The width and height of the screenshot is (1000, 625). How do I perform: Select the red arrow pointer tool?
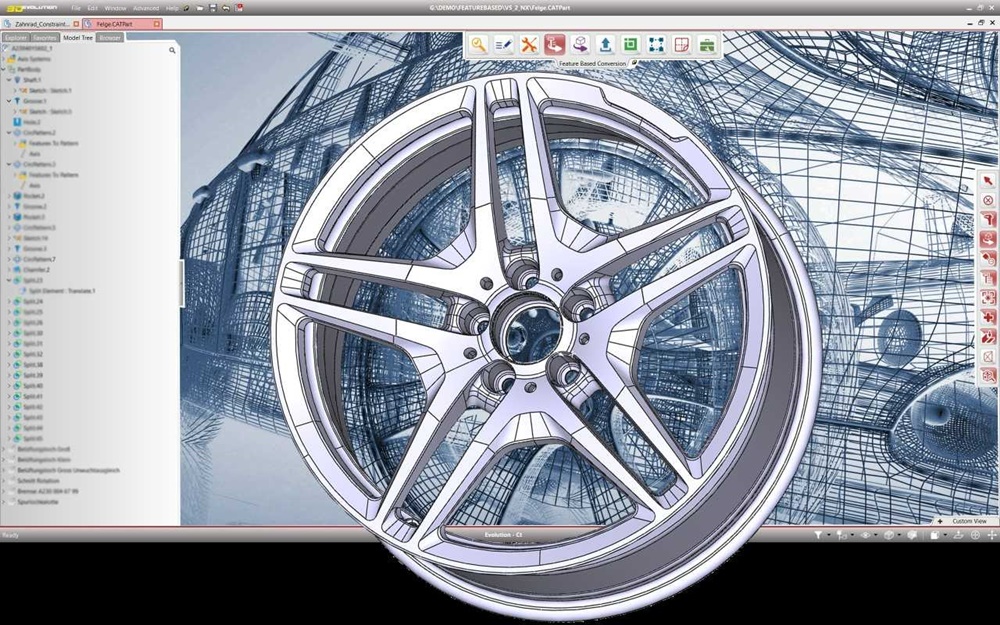click(988, 181)
